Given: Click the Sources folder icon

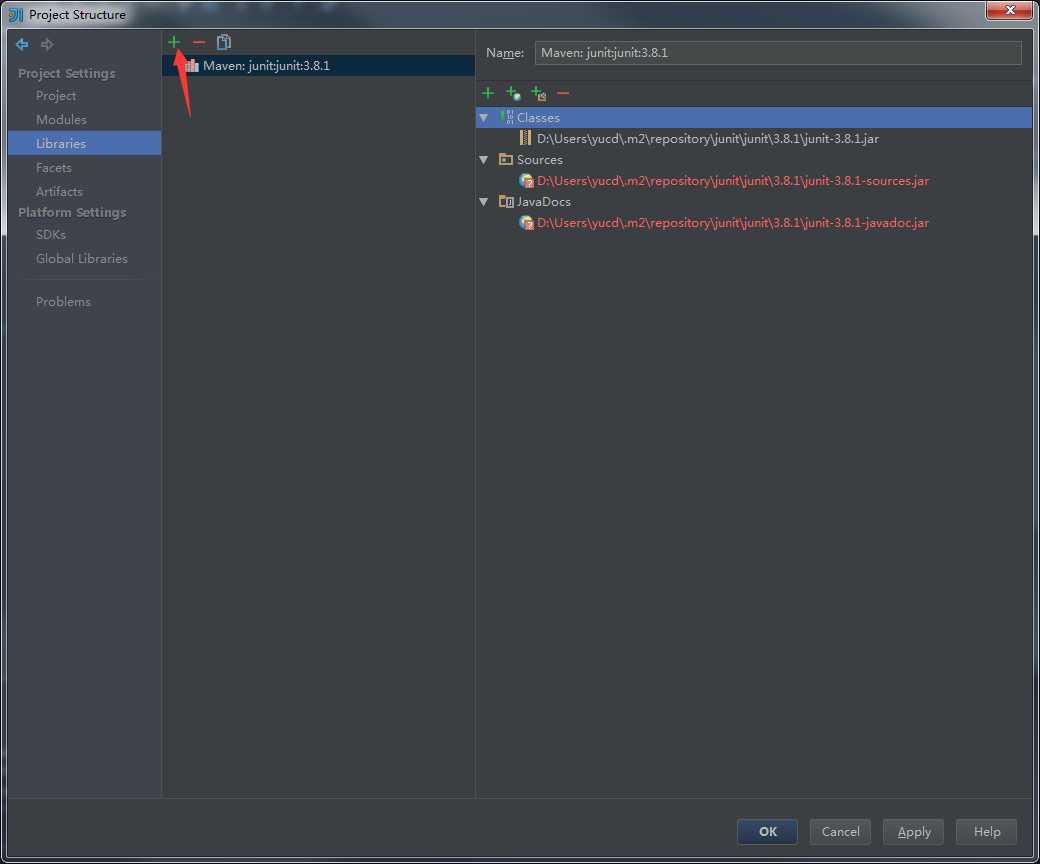Looking at the screenshot, I should click(x=506, y=159).
